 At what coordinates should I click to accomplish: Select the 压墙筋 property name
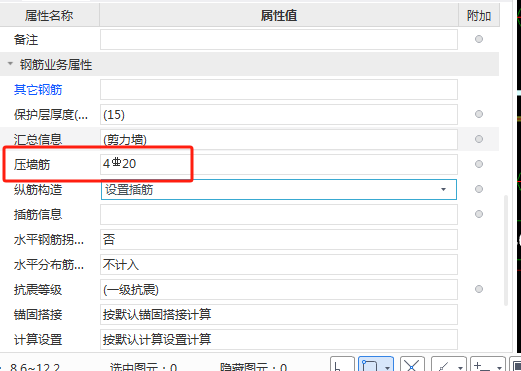(x=32, y=165)
